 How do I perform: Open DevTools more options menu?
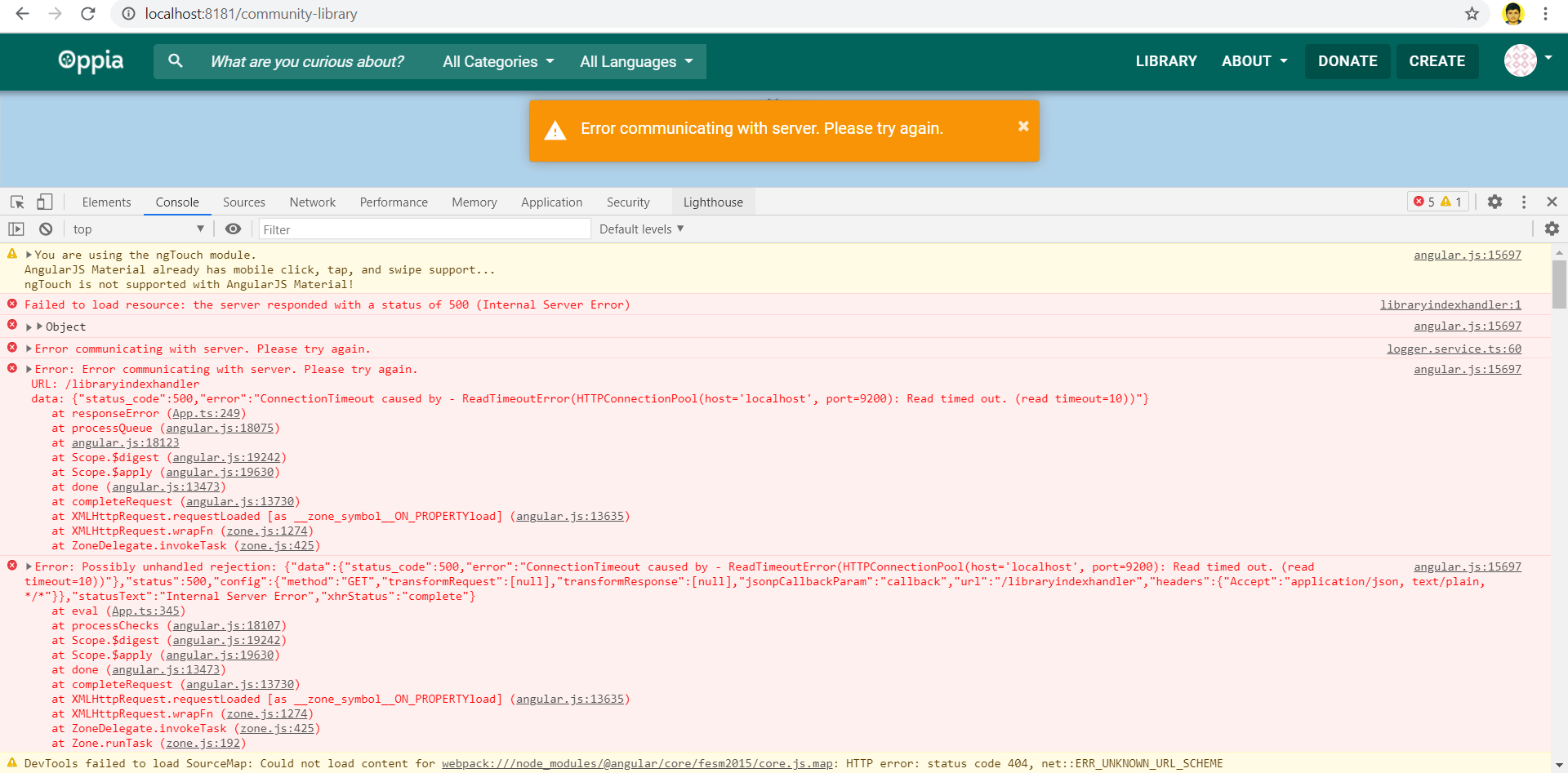click(1524, 202)
